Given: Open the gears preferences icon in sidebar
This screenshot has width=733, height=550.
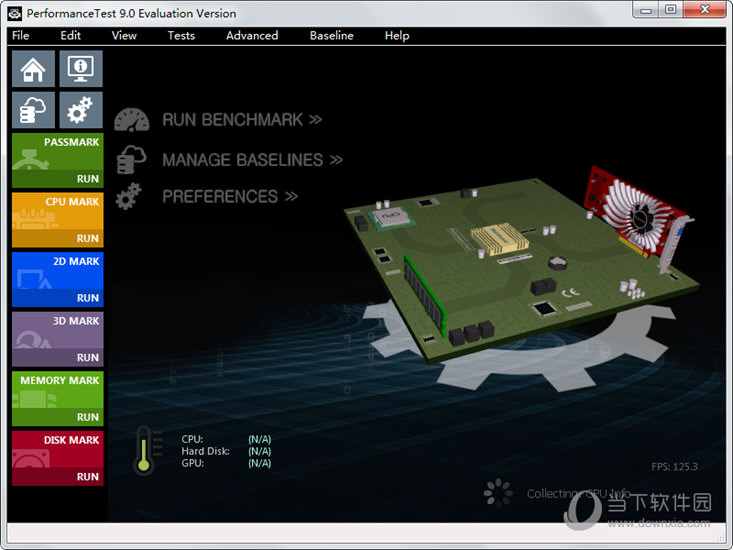Looking at the screenshot, I should coord(81,110).
